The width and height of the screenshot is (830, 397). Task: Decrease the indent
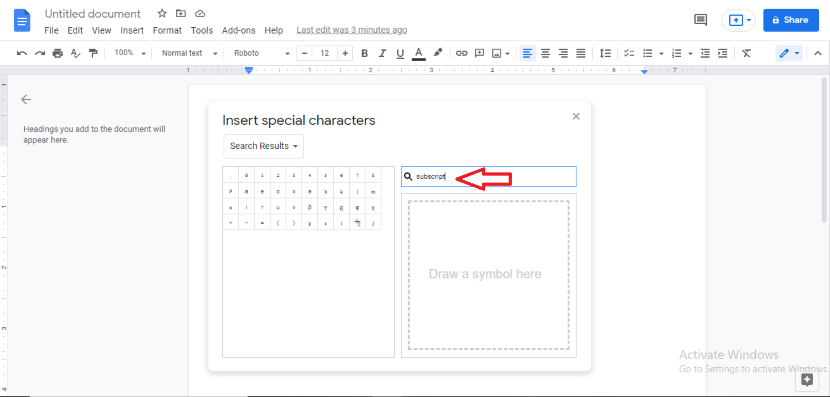point(705,53)
